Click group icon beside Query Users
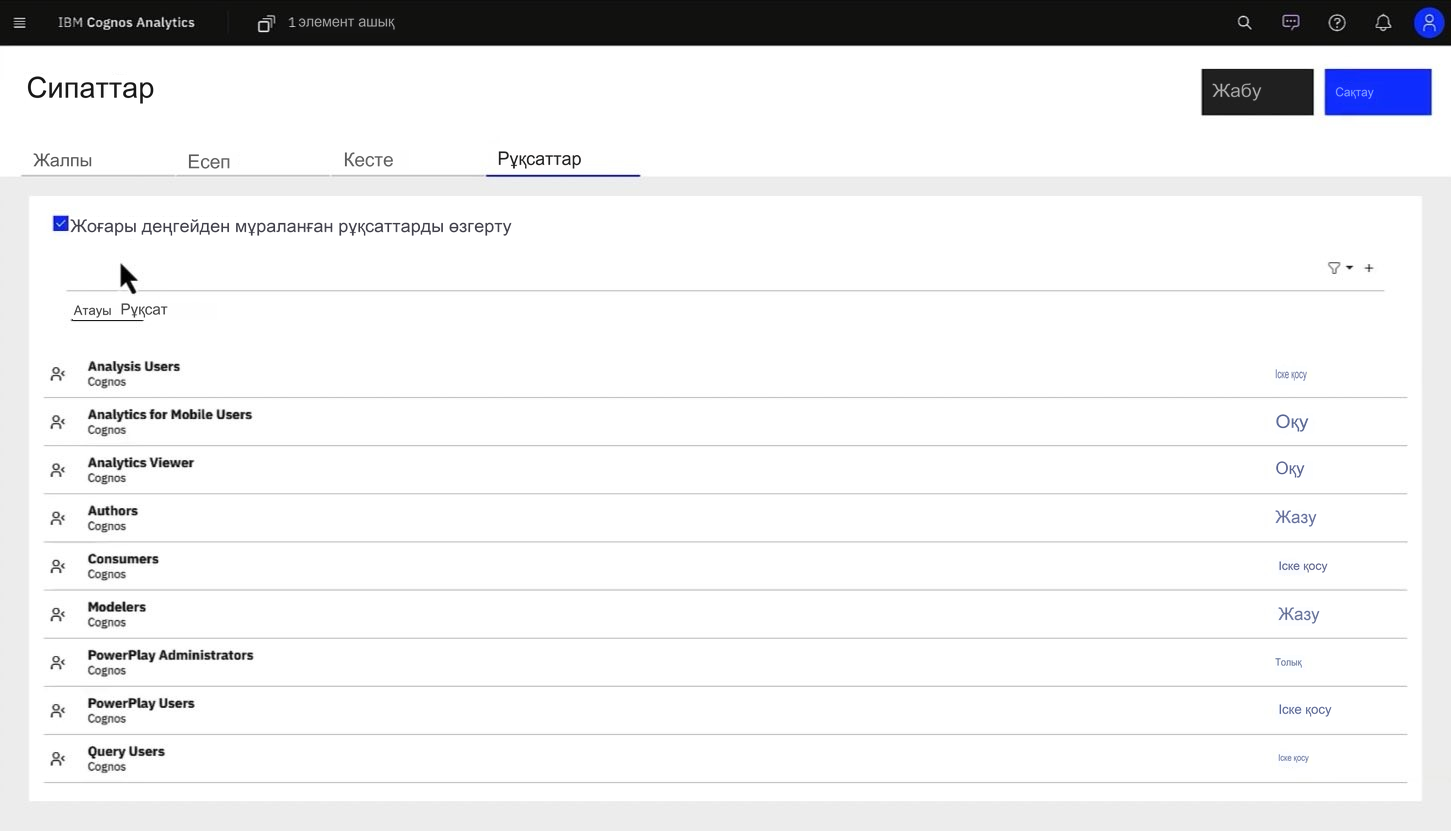This screenshot has height=831, width=1451. click(x=58, y=758)
